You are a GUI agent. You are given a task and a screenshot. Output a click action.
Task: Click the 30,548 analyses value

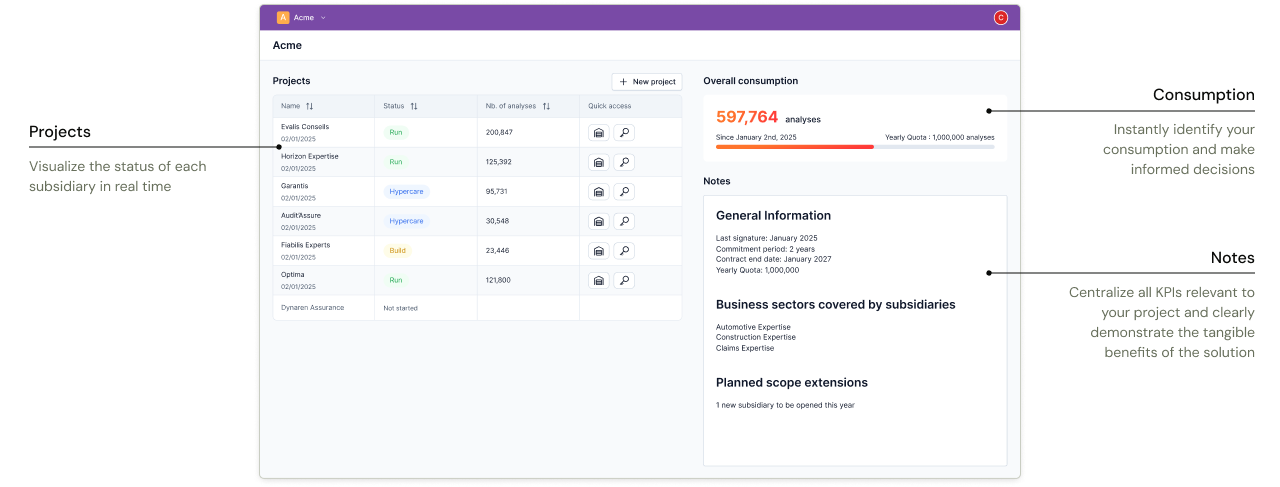point(497,221)
